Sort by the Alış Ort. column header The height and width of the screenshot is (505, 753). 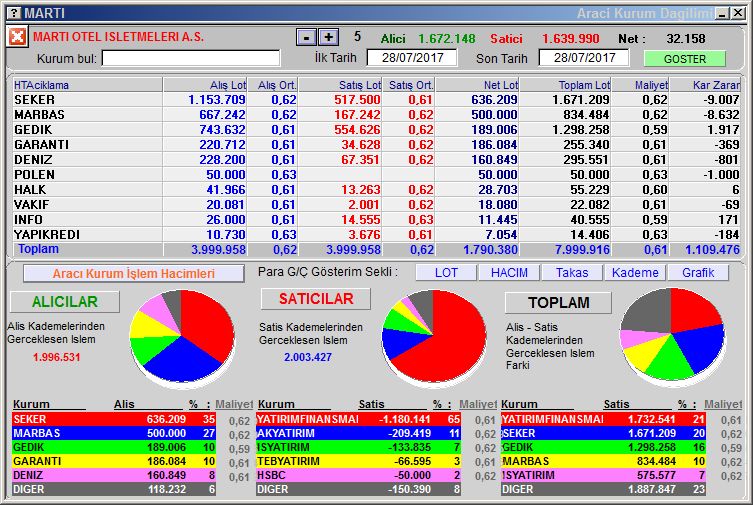point(273,85)
